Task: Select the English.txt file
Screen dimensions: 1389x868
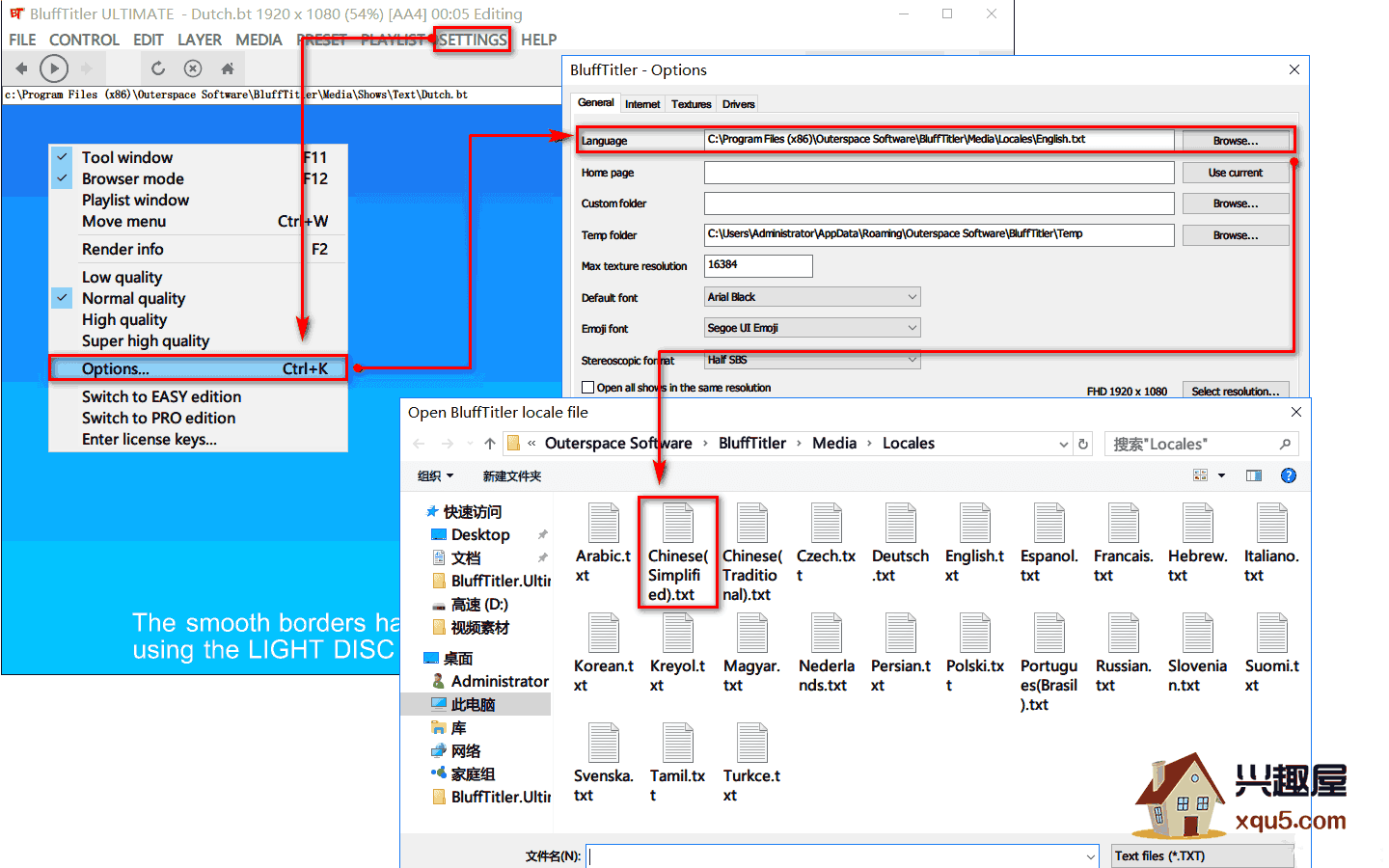Action: point(974,543)
